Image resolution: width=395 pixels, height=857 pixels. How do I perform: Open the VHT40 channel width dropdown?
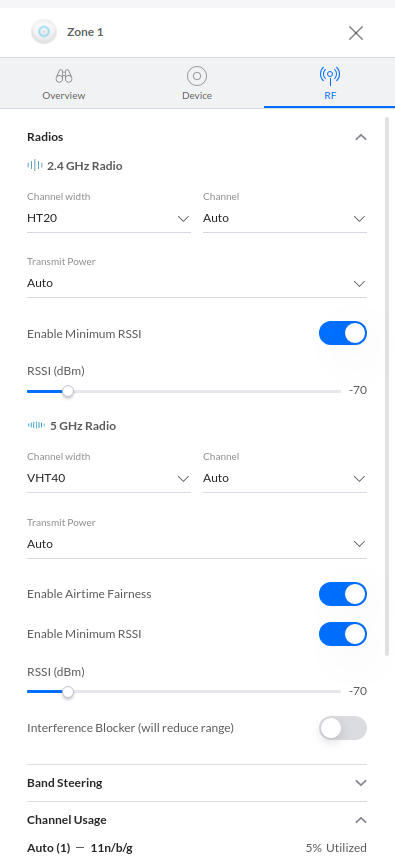coord(109,478)
